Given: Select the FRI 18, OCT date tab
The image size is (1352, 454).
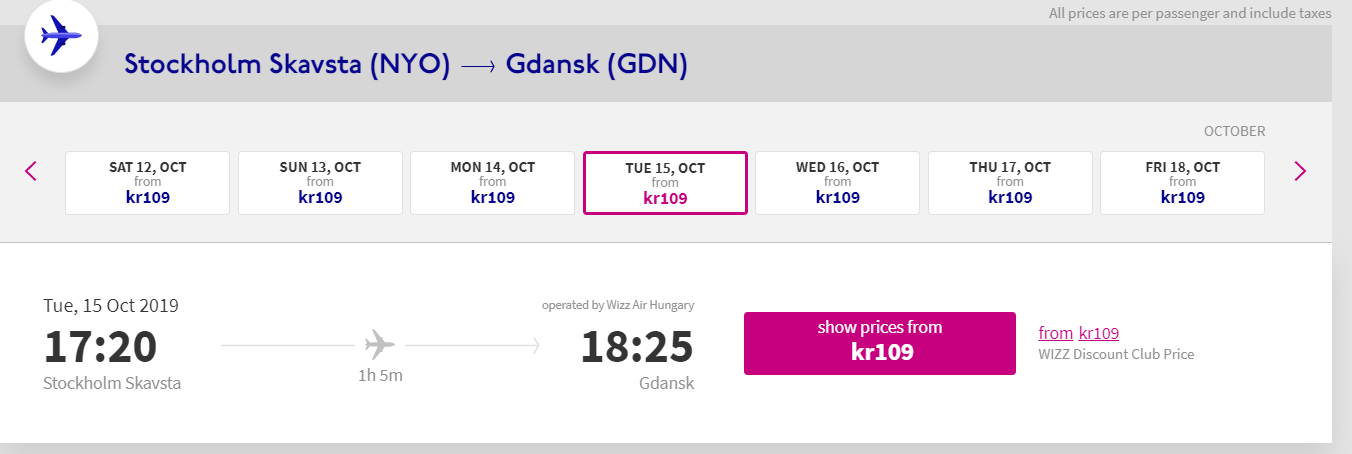Looking at the screenshot, I should [x=1183, y=183].
